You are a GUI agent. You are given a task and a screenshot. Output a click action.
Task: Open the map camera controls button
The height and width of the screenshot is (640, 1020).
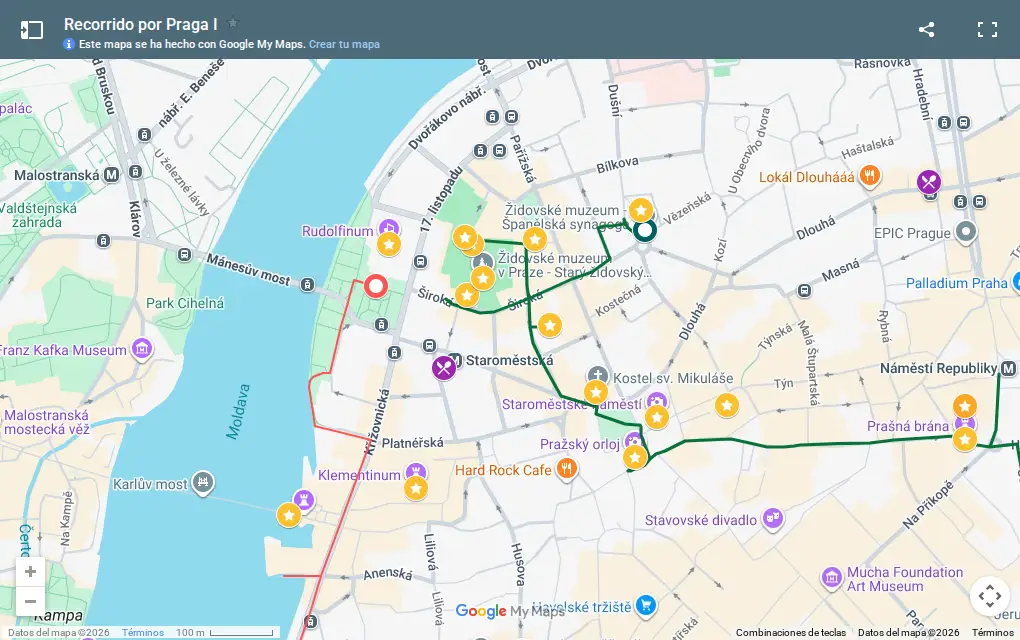pyautogui.click(x=989, y=595)
